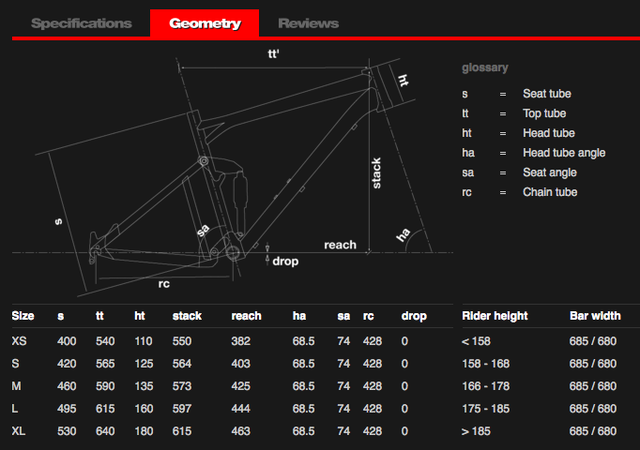Click the 'Rider height' column header
Viewport: 640px width, 450px height.
pos(494,316)
